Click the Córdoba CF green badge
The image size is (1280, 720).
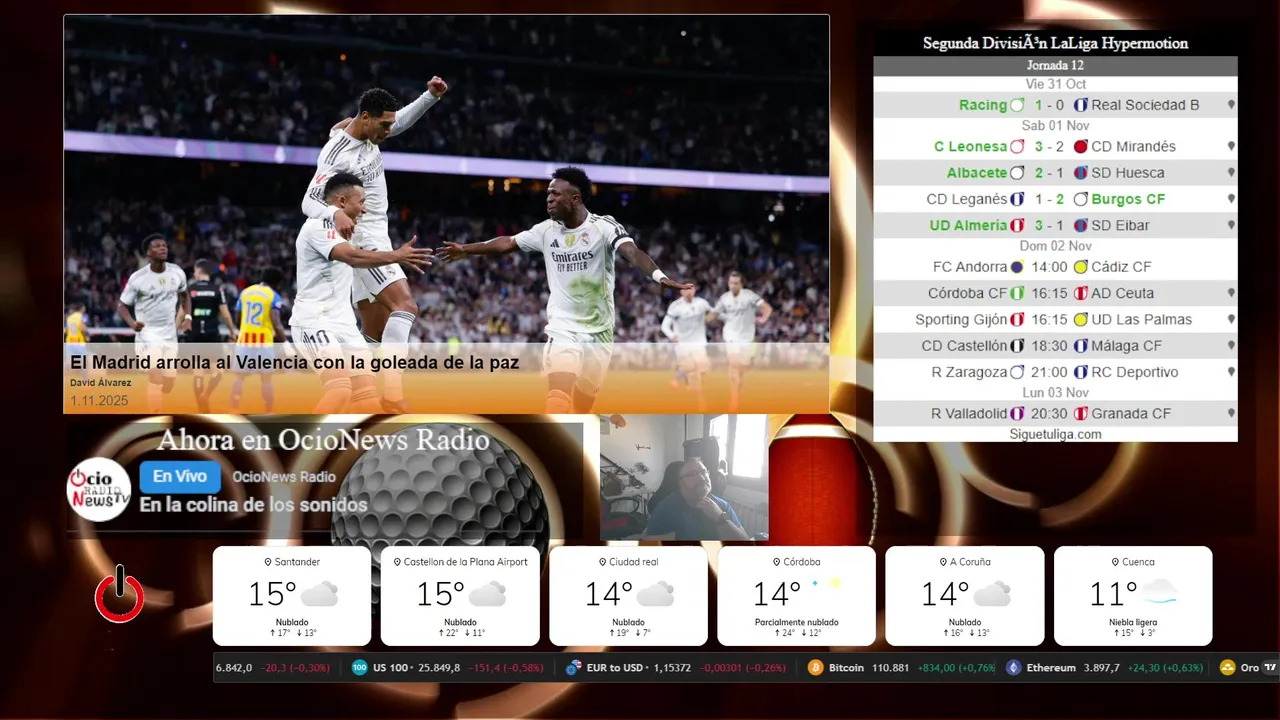(x=1017, y=293)
